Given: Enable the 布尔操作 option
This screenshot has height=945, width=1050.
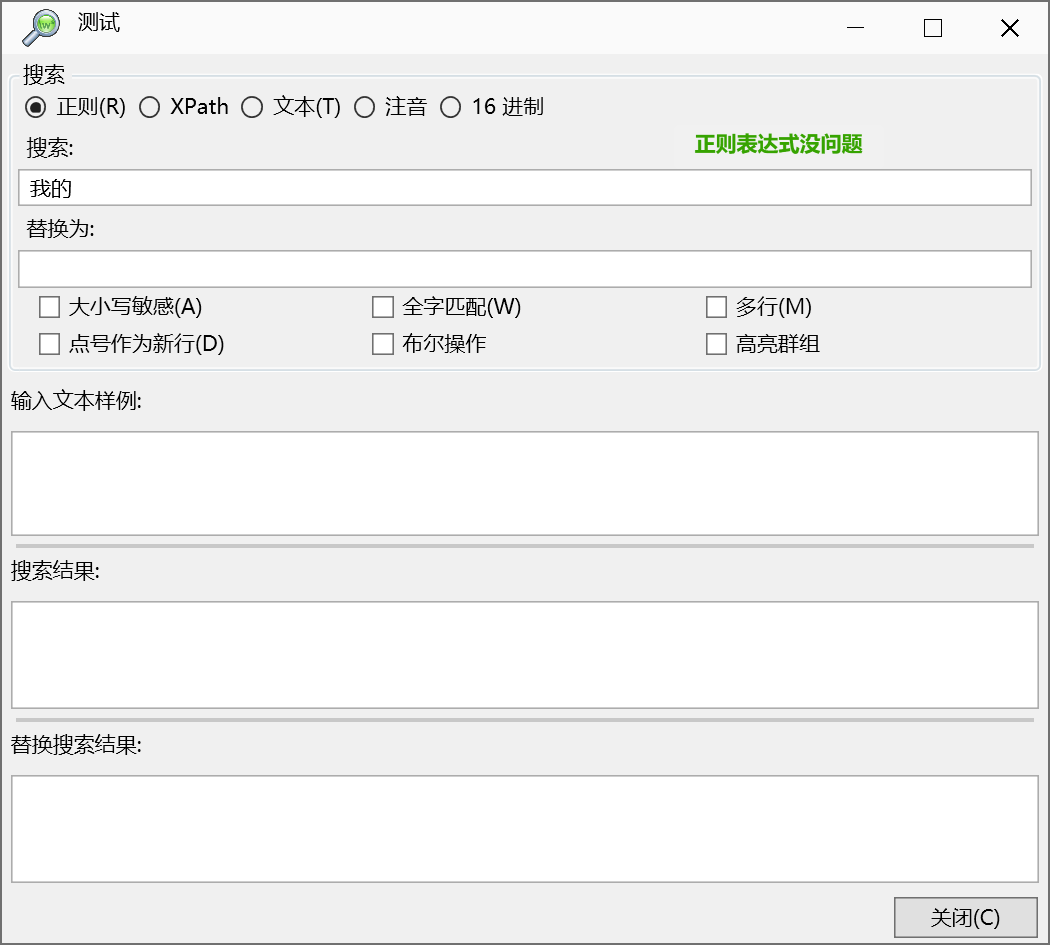Looking at the screenshot, I should (382, 343).
